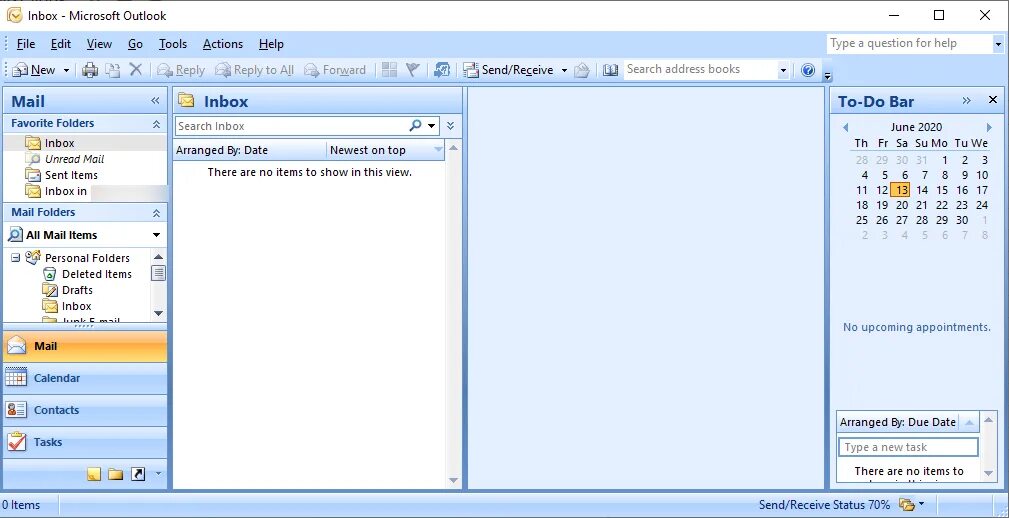Click the folder list scroll down arrow
The image size is (1009, 518).
click(158, 314)
